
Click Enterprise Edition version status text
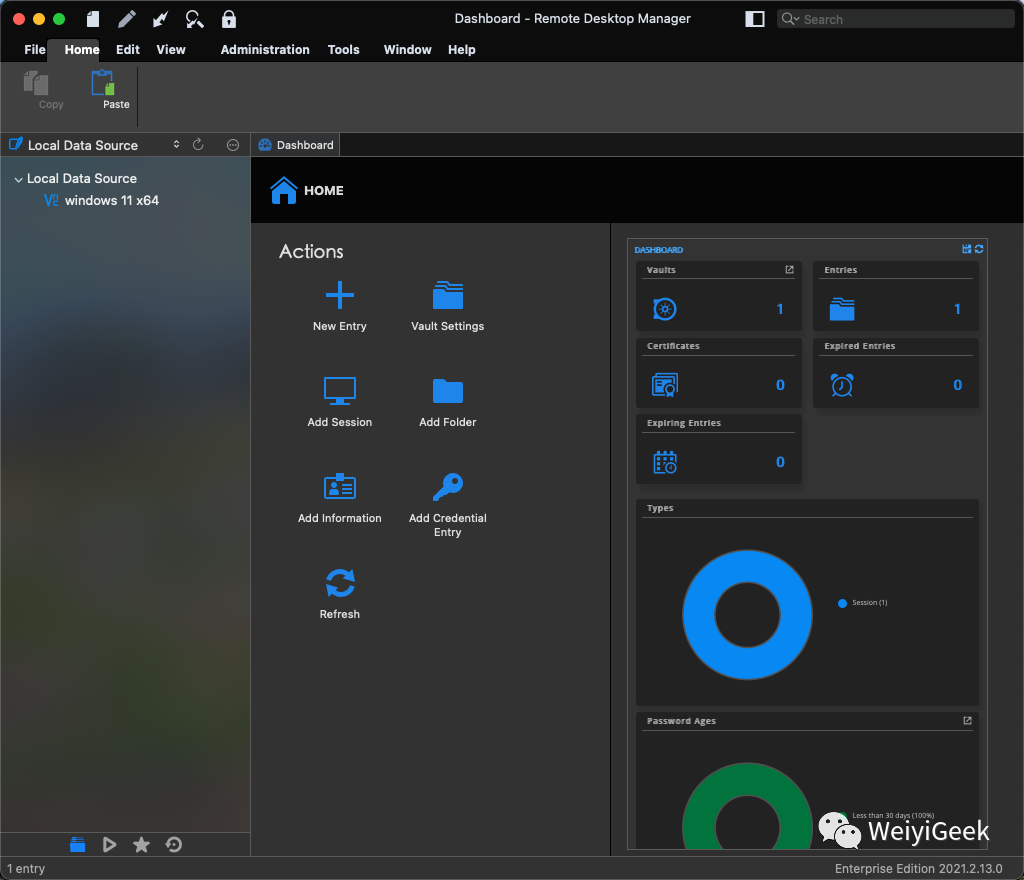coord(918,869)
